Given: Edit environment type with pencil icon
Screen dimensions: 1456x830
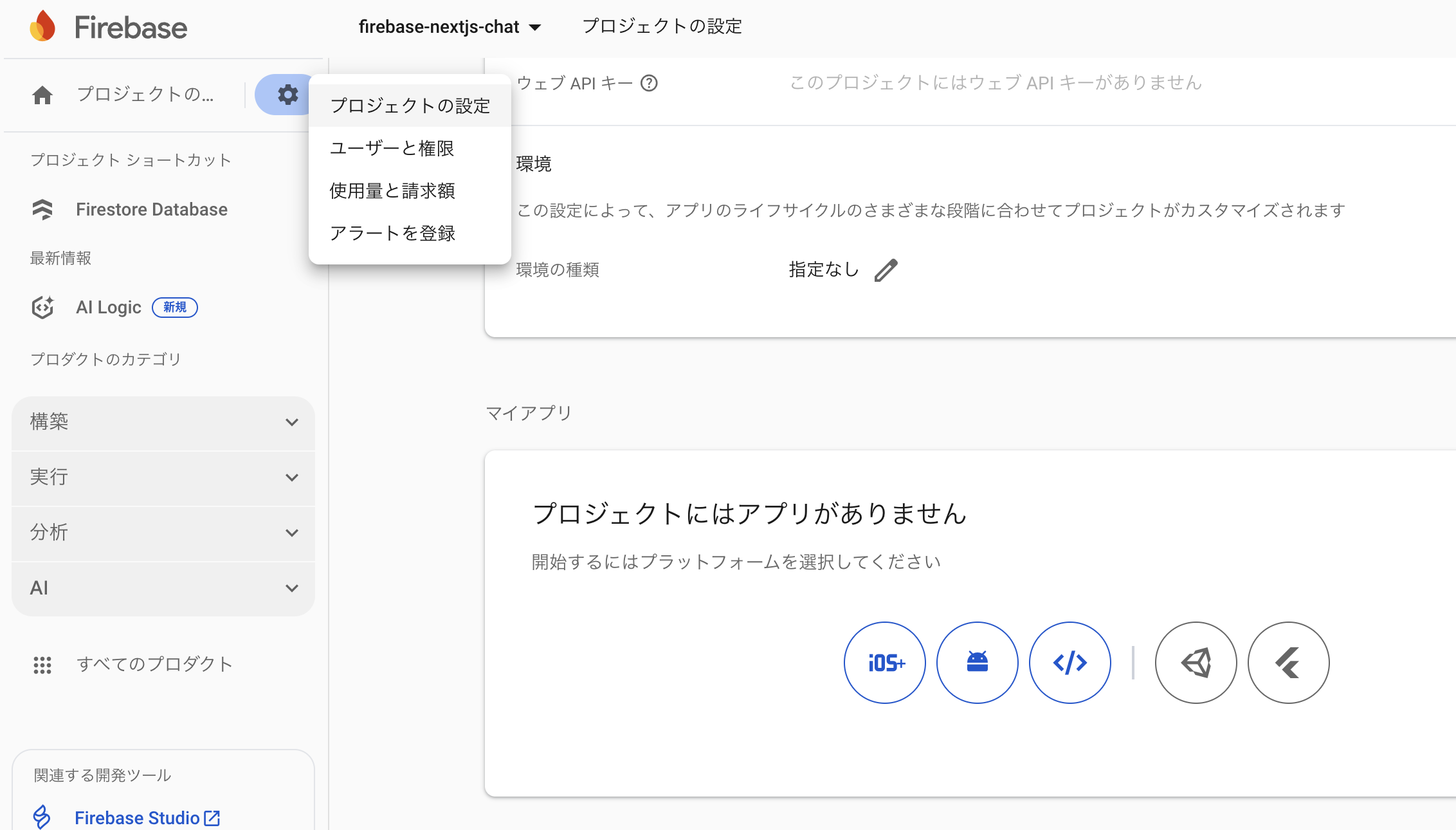Looking at the screenshot, I should pos(886,270).
